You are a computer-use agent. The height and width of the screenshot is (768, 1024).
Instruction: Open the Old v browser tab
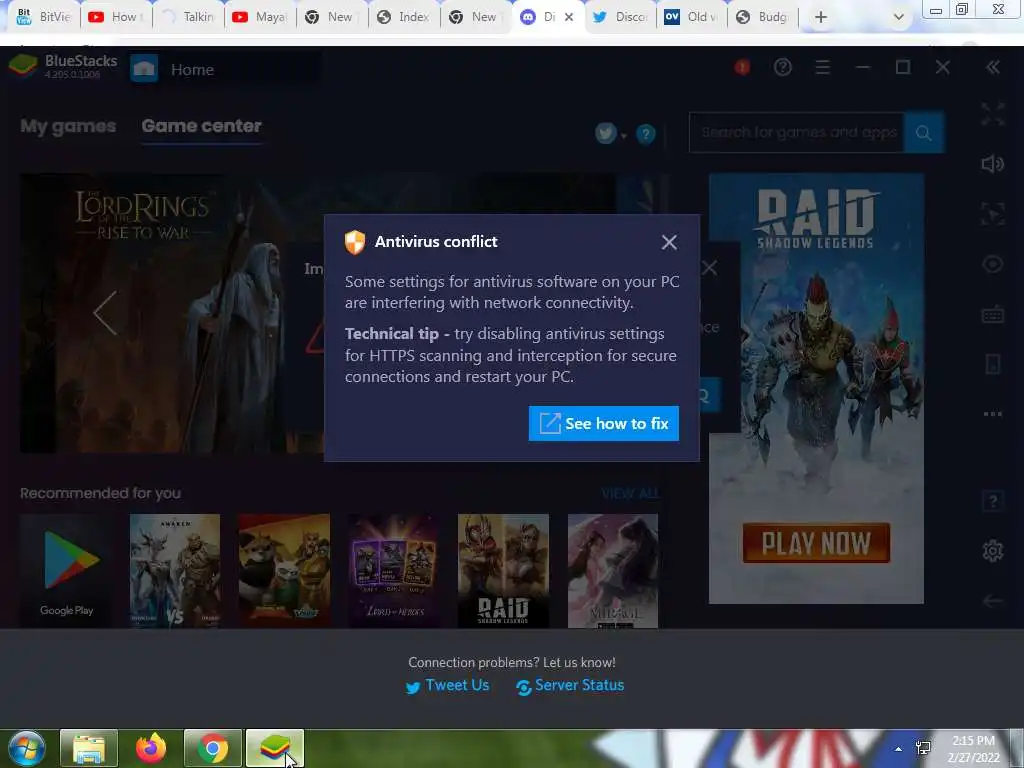[x=691, y=17]
